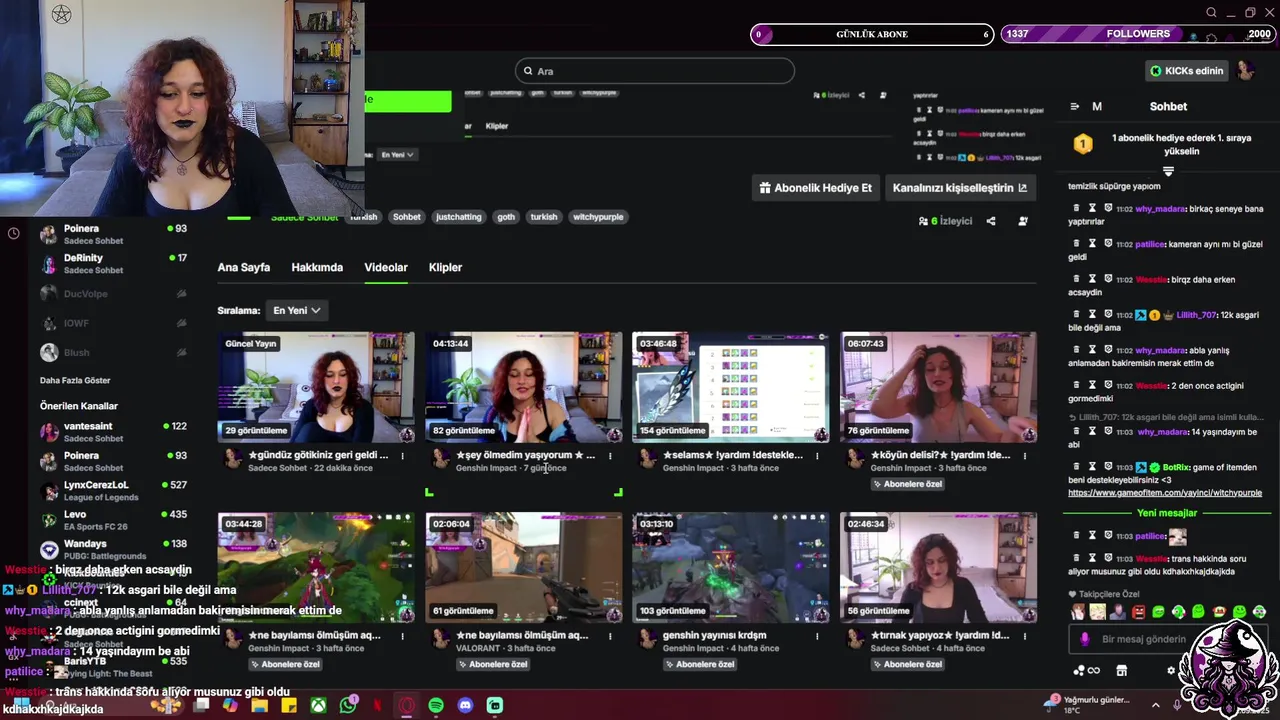Open the 'Güncel Yayın' live video thumbnail
Viewport: 1280px width, 720px height.
coord(316,387)
